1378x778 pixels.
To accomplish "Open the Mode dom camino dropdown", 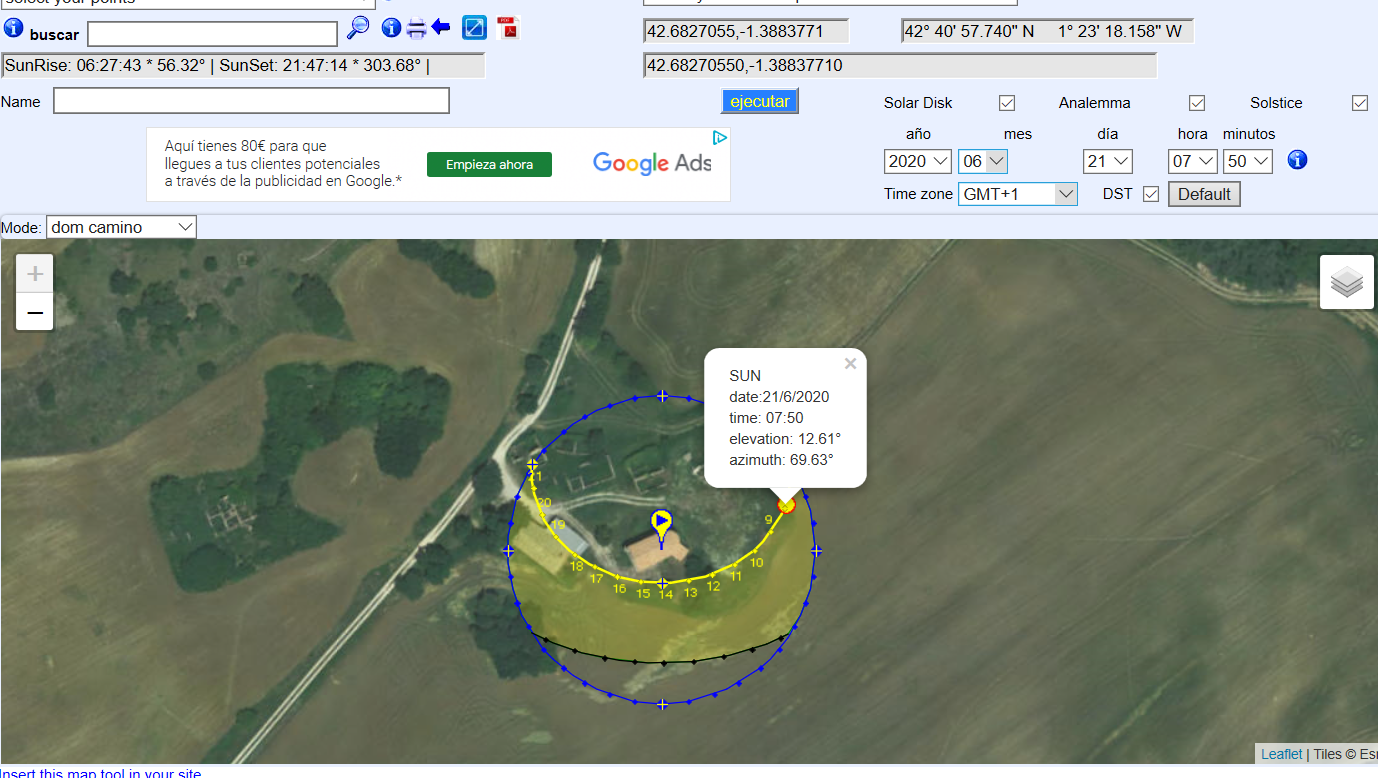I will click(122, 227).
